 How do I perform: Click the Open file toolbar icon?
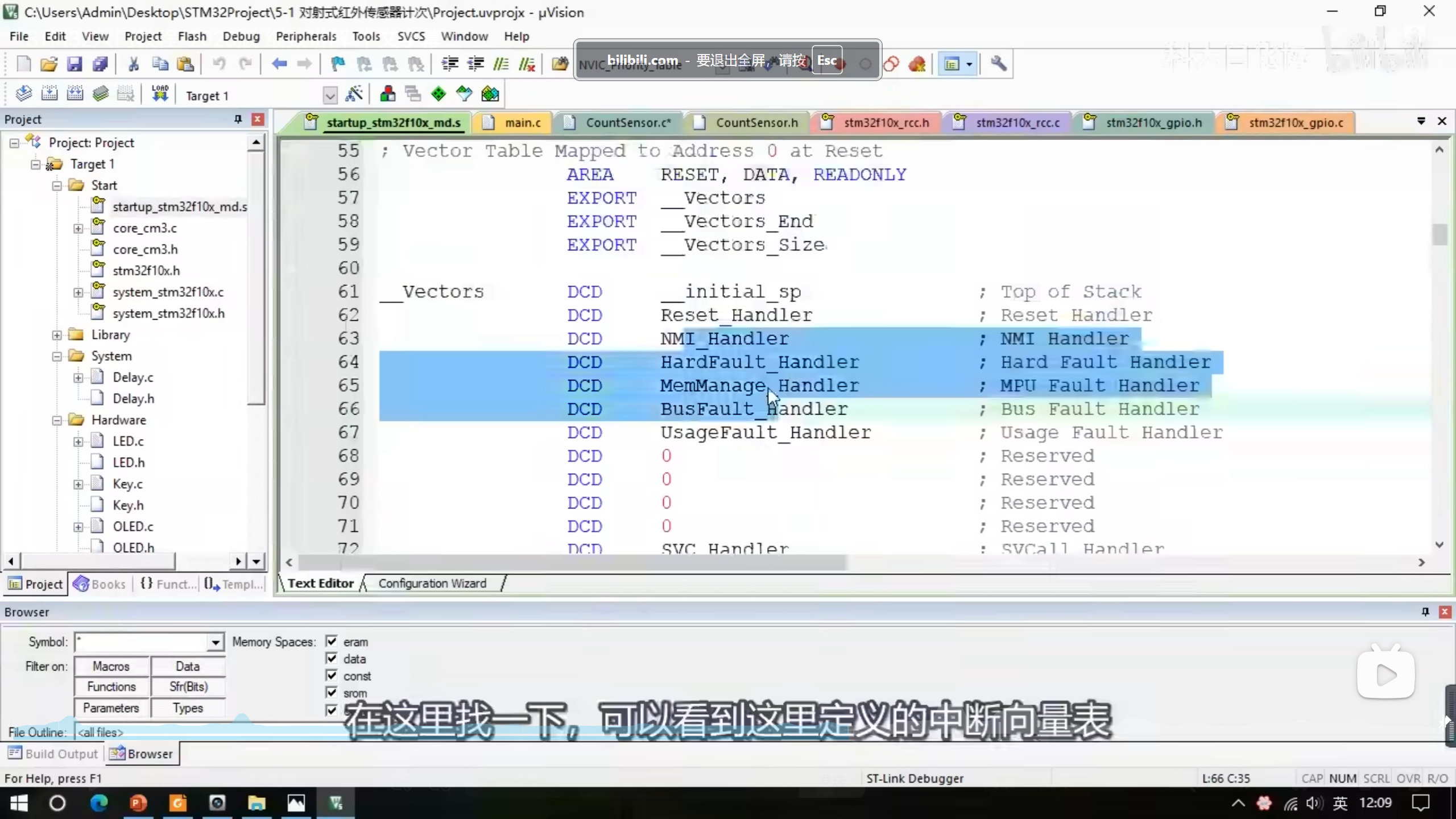tap(49, 64)
